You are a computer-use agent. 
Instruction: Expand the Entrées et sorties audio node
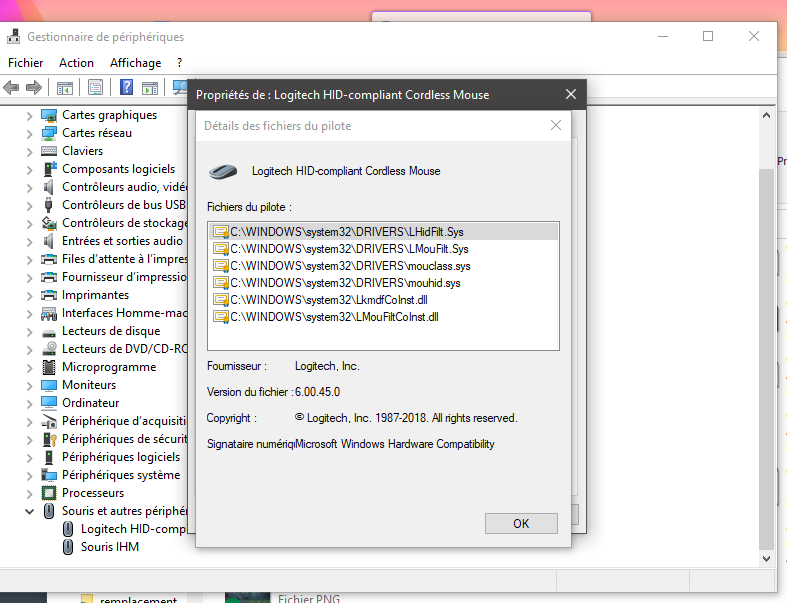(30, 242)
